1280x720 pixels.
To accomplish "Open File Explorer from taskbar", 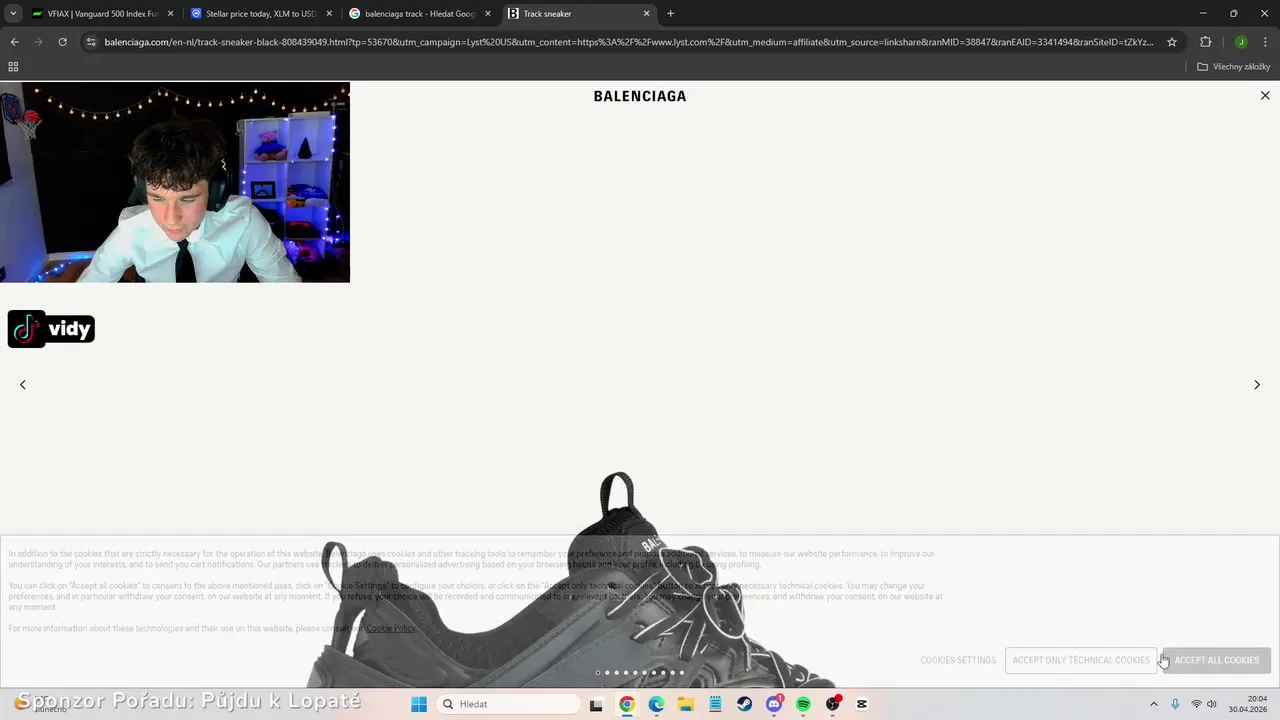I will (685, 704).
